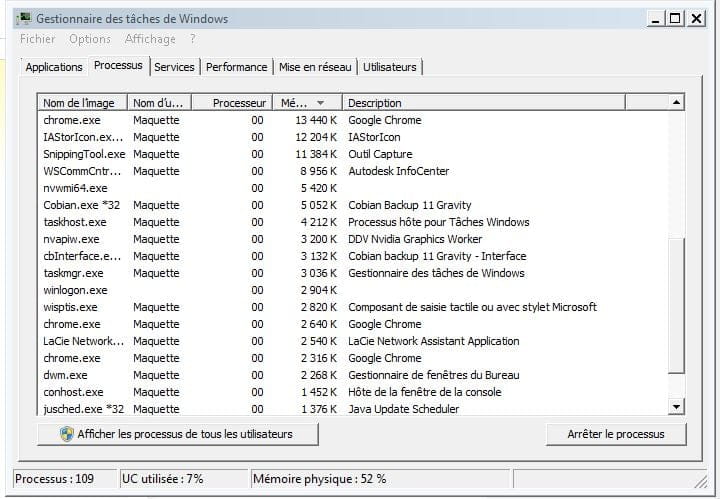
Task: Select the IAStorIcon.ex... process row
Action: click(x=353, y=137)
